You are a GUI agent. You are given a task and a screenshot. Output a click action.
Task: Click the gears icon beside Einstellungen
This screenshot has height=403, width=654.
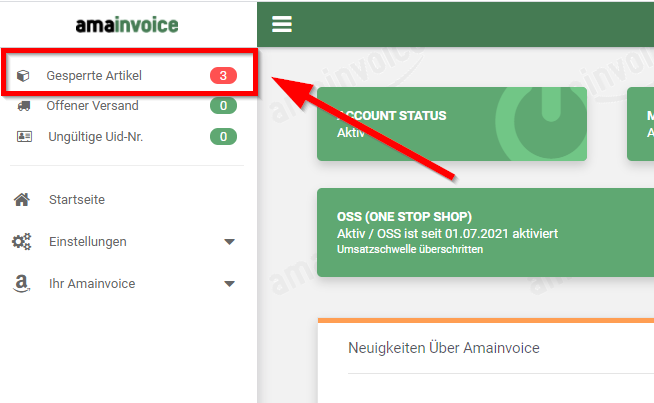tap(21, 242)
